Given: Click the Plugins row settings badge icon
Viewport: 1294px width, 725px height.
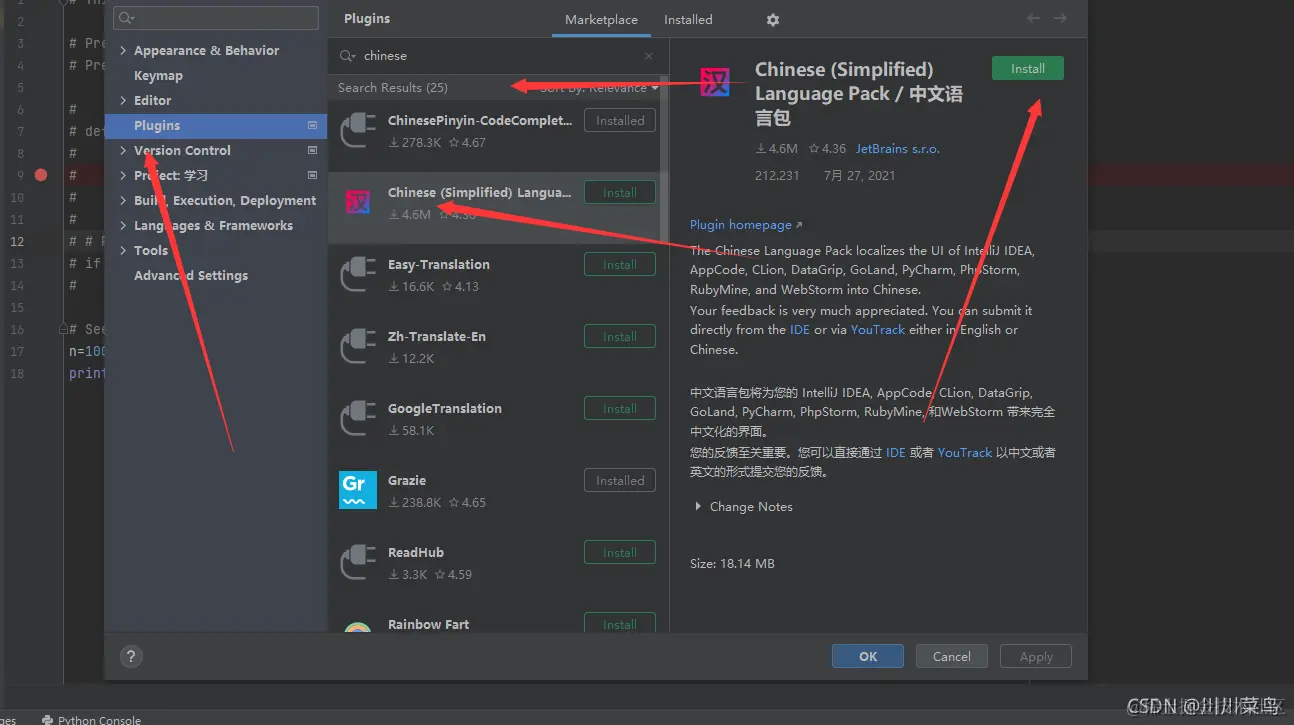Looking at the screenshot, I should pos(312,125).
